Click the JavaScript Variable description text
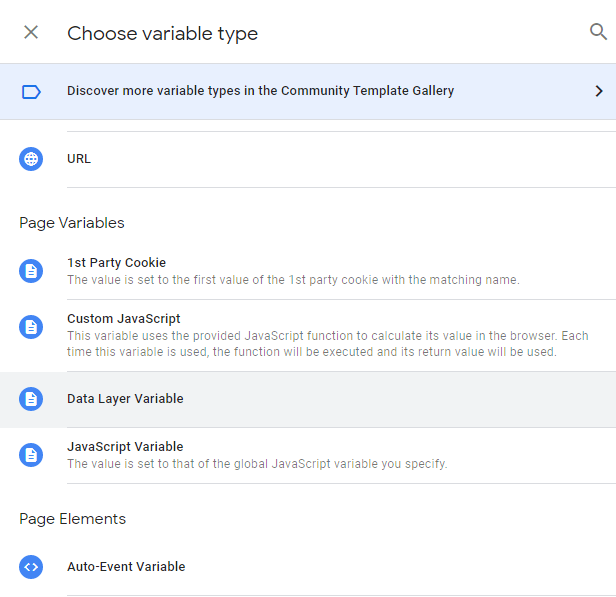This screenshot has width=616, height=597. pyautogui.click(x=257, y=464)
